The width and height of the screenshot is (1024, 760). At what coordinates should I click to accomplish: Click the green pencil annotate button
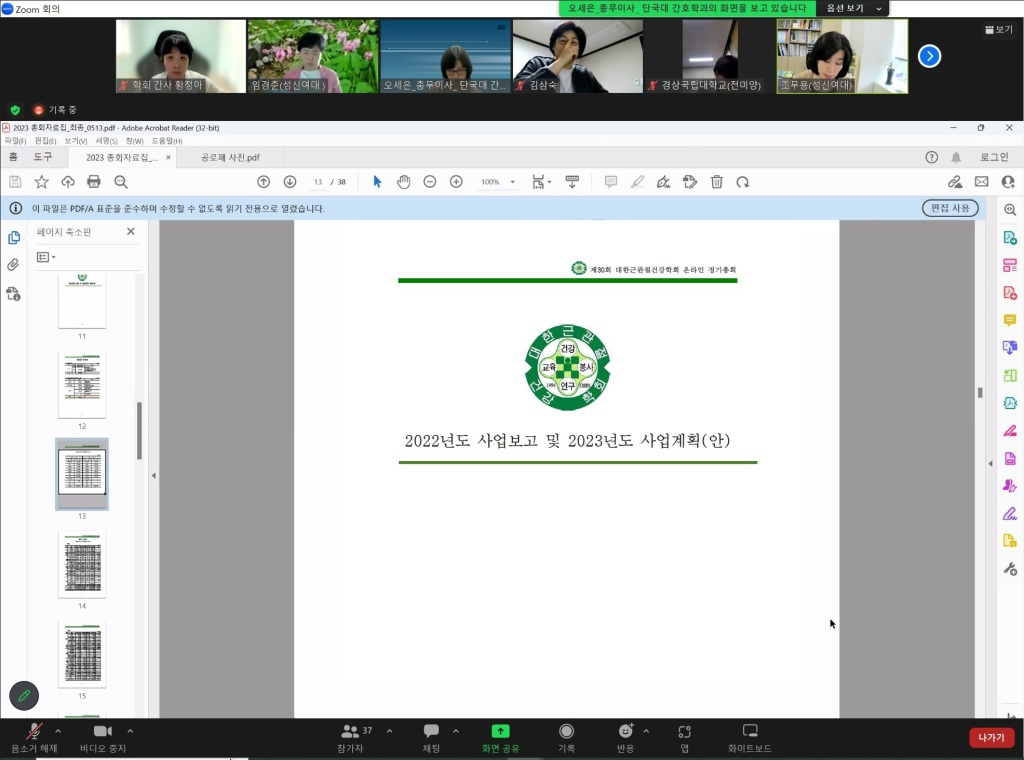pos(24,696)
